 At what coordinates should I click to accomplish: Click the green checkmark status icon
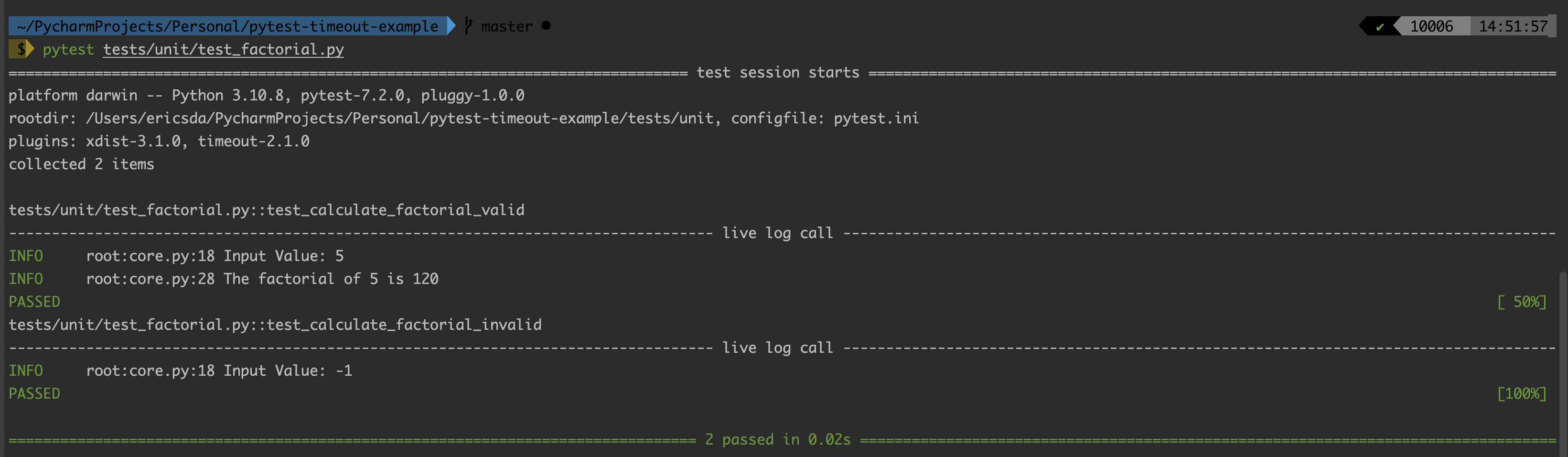click(x=1380, y=26)
